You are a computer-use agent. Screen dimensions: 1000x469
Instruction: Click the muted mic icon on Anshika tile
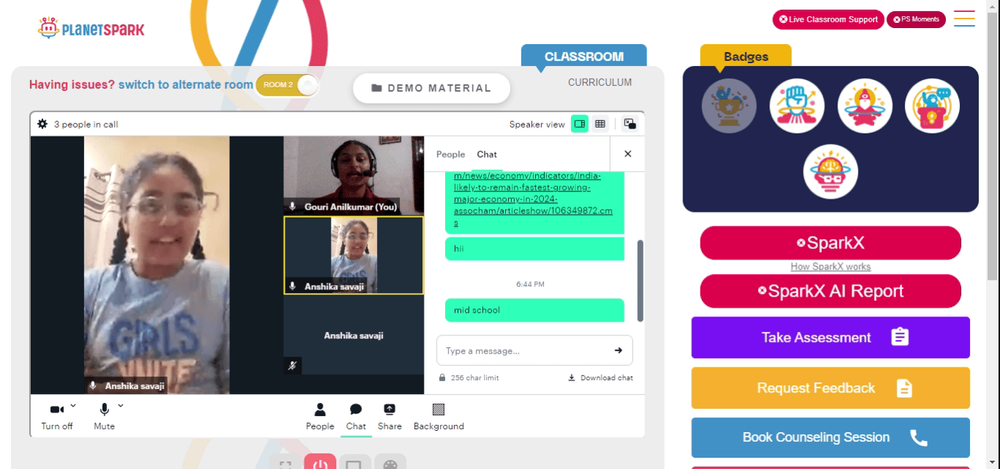[x=292, y=366]
